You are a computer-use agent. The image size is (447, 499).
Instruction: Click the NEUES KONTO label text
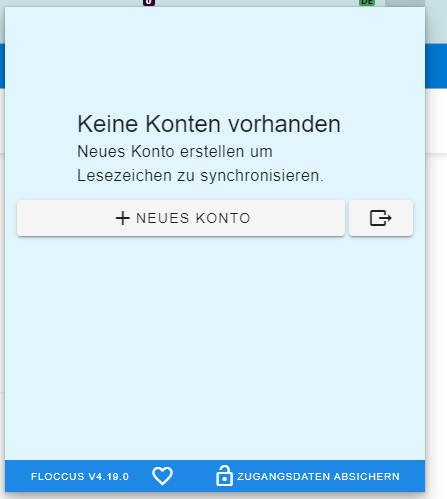[193, 218]
